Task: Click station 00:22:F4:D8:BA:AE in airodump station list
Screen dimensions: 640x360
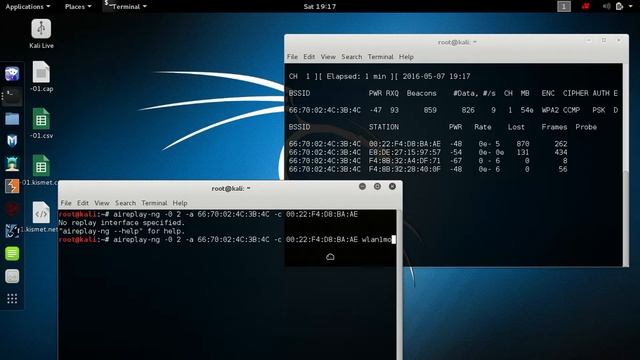Action: (x=404, y=144)
